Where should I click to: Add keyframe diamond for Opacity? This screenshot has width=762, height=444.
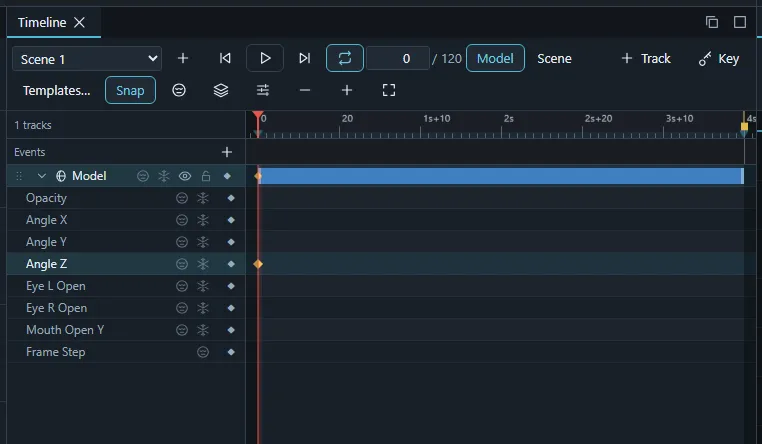231,198
